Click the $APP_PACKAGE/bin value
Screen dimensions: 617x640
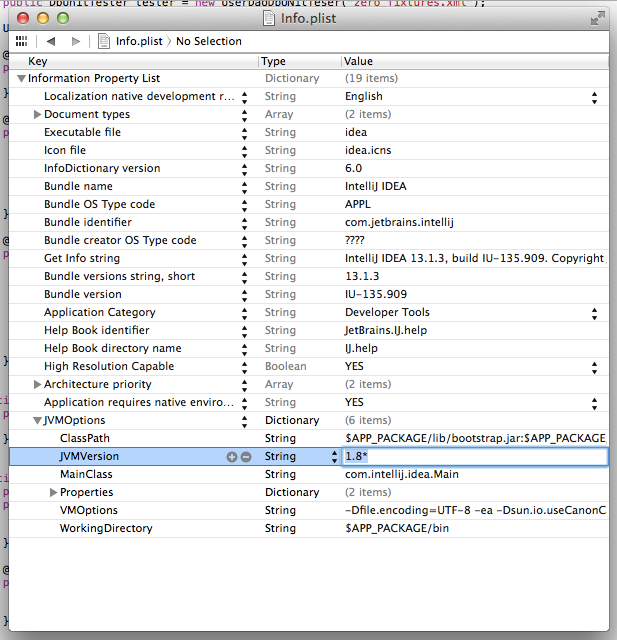[397, 528]
